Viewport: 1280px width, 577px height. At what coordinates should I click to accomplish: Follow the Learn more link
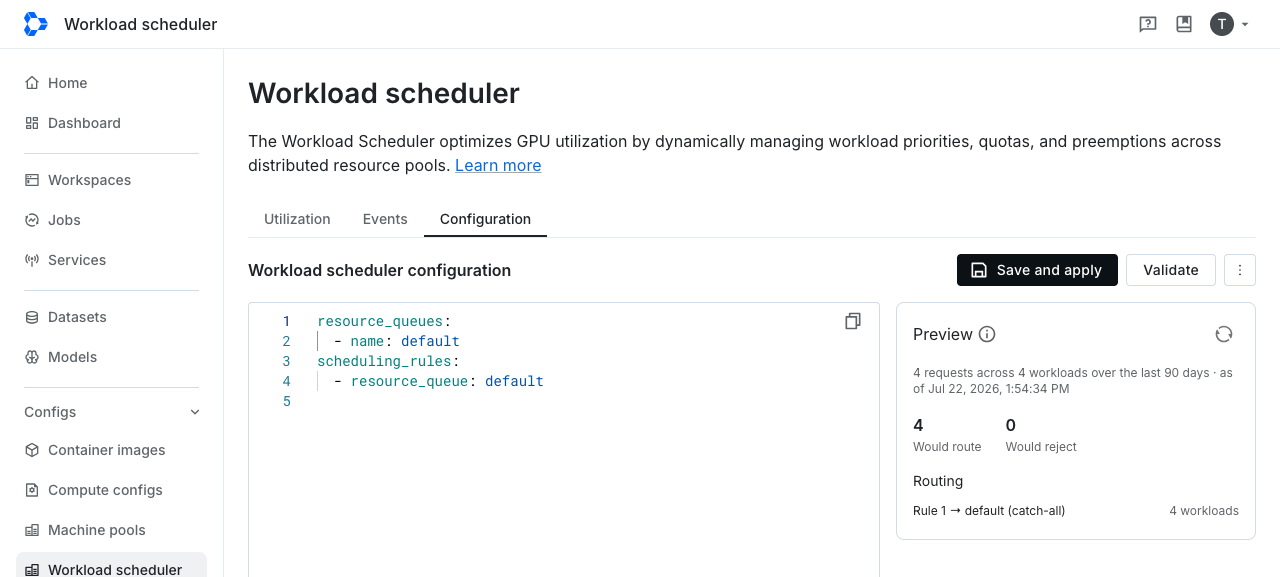(498, 165)
